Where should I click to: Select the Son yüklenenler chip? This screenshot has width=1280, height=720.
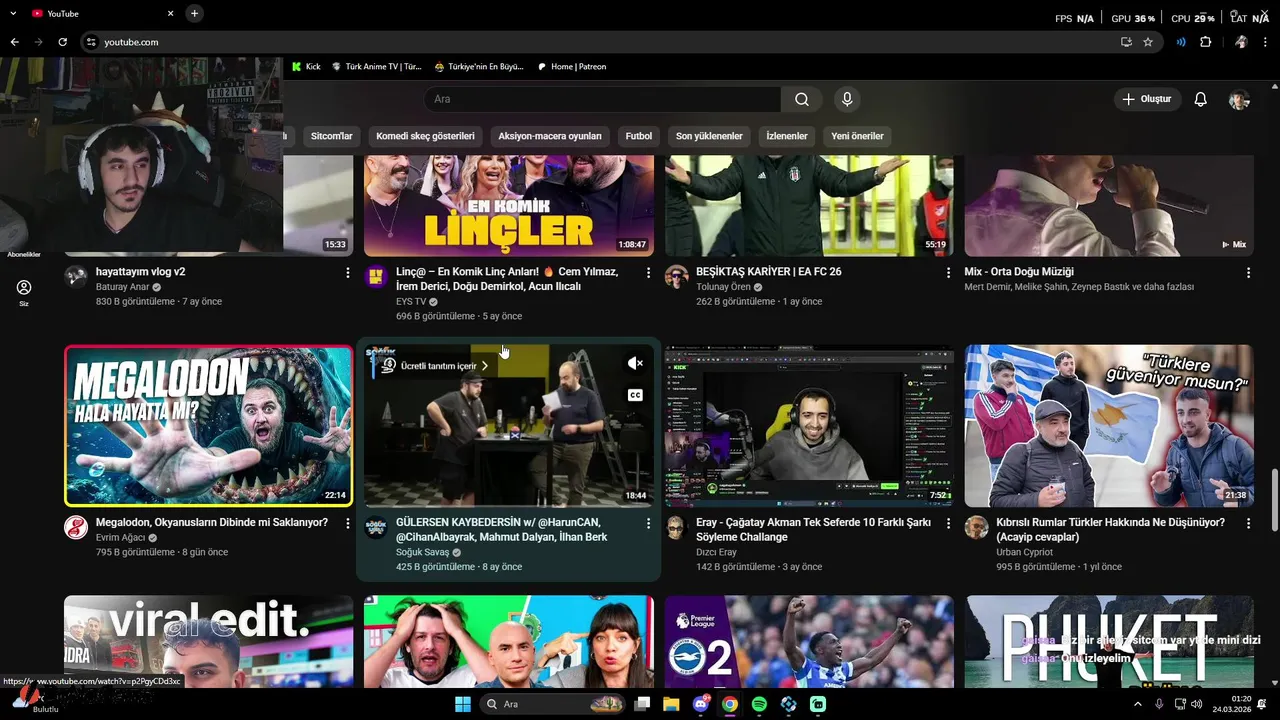coord(709,136)
